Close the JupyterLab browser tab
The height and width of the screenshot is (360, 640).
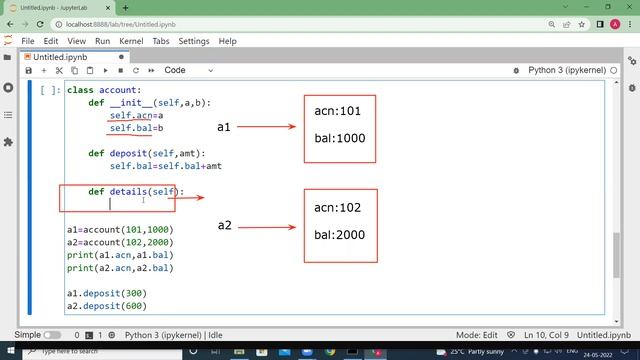click(108, 8)
